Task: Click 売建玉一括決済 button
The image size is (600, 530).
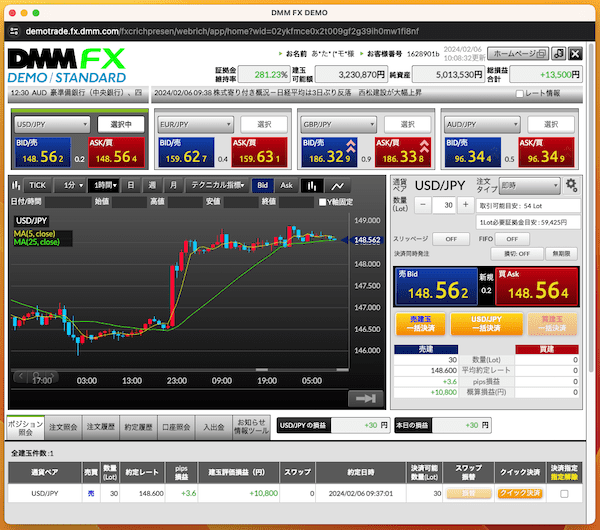Action: tap(421, 324)
